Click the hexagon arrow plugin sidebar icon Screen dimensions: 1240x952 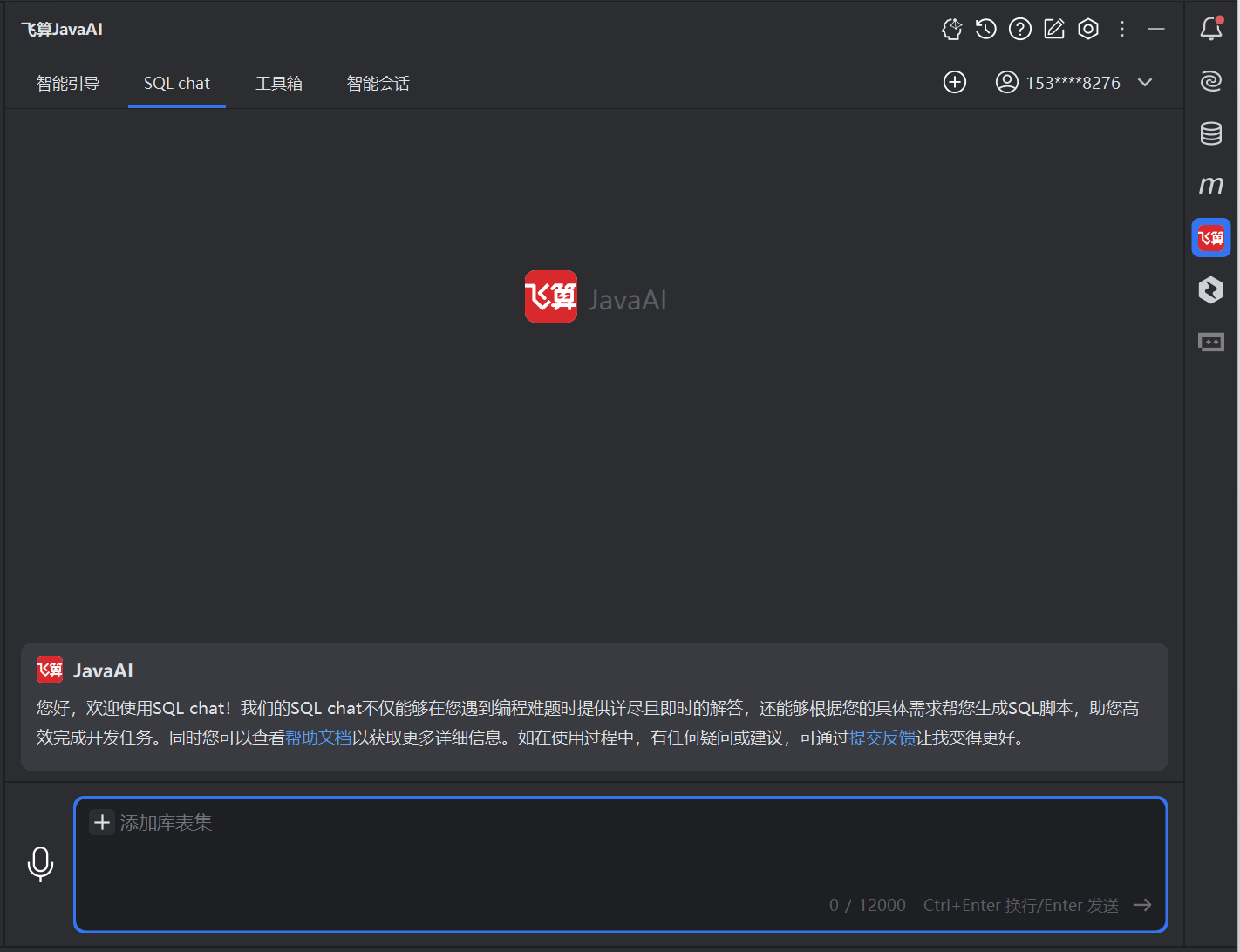click(x=1211, y=289)
